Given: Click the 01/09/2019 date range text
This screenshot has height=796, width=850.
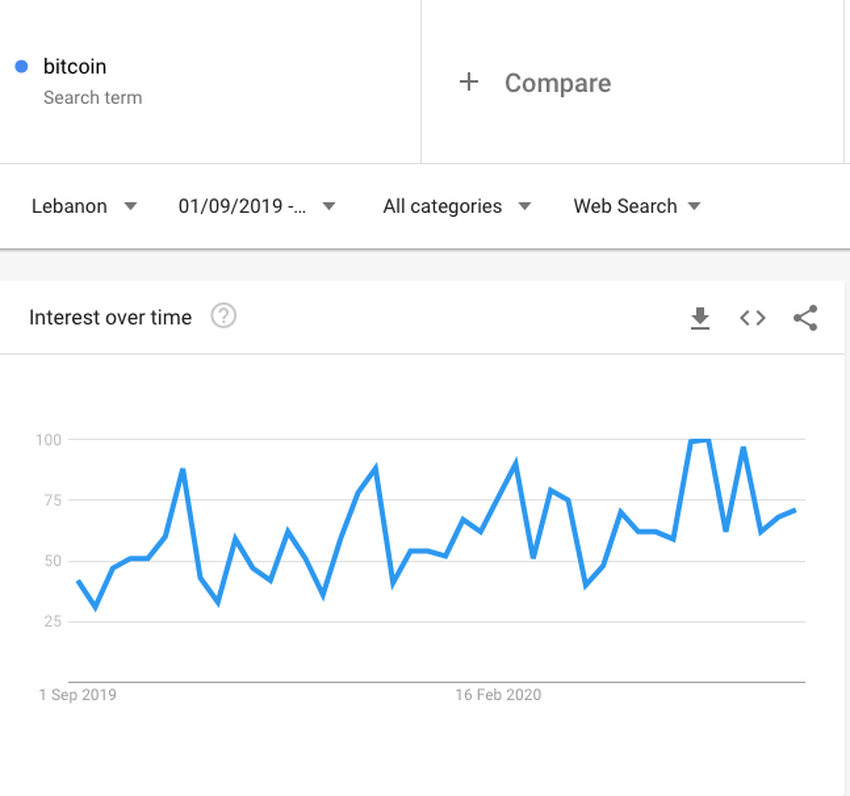Looking at the screenshot, I should [242, 207].
